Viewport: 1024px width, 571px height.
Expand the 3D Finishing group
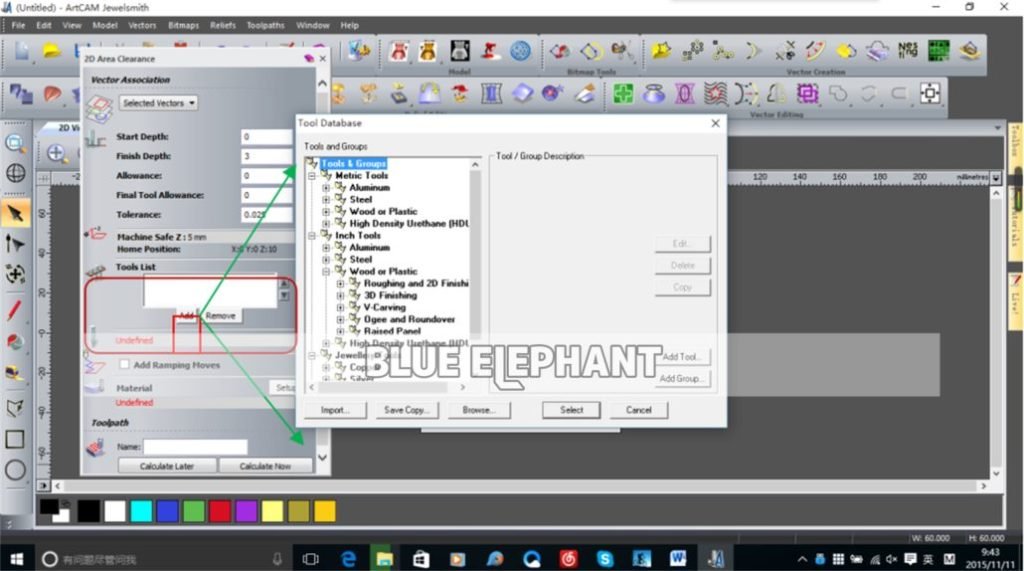(x=340, y=295)
